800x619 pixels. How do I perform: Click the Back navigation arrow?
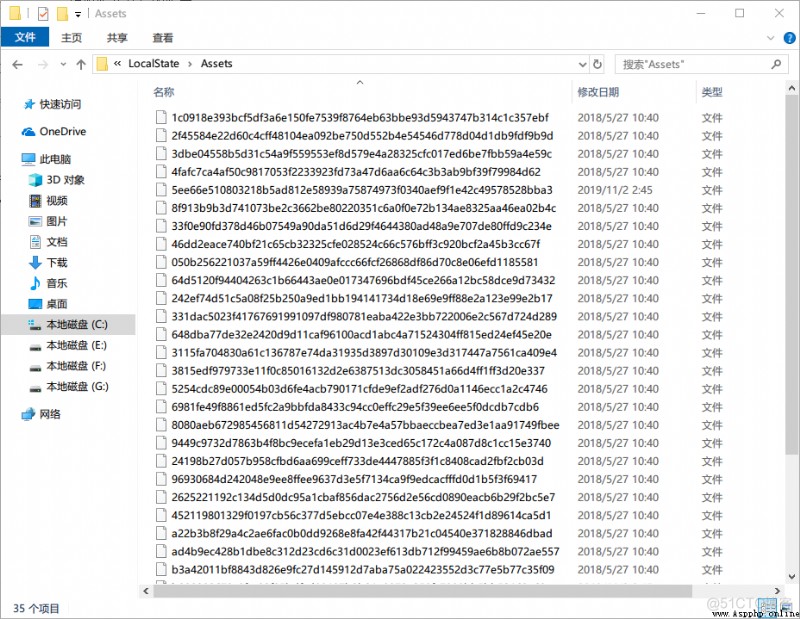17,64
